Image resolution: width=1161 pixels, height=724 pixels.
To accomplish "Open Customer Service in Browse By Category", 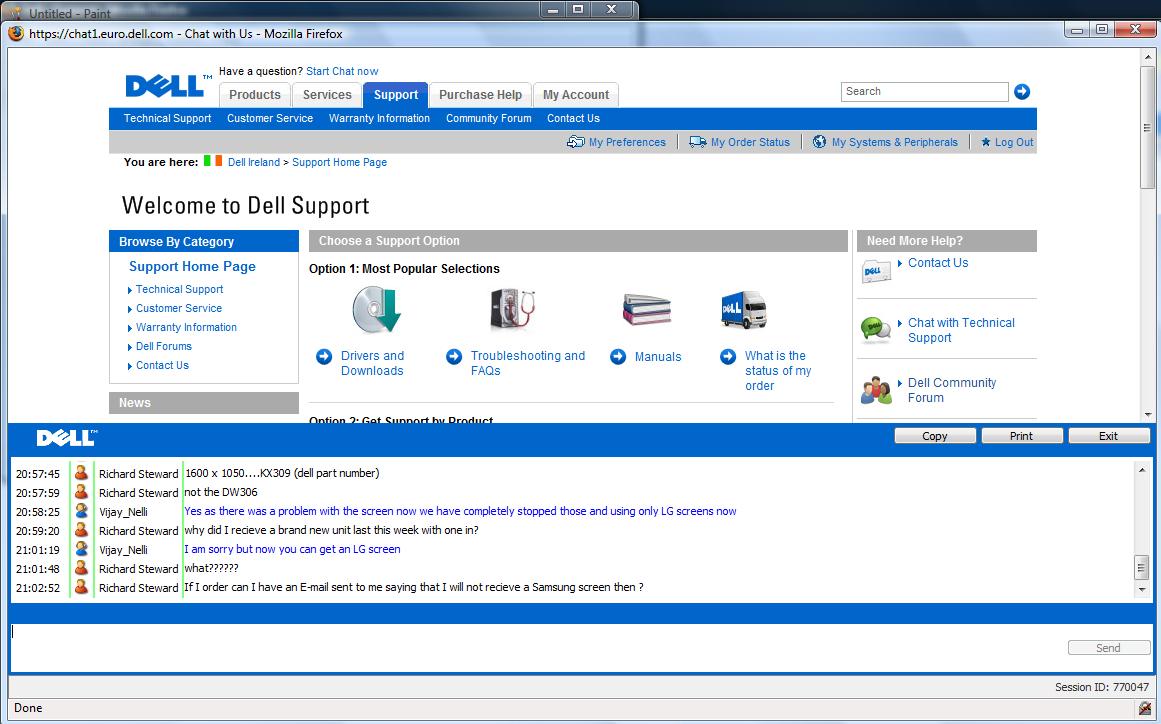I will pos(179,309).
